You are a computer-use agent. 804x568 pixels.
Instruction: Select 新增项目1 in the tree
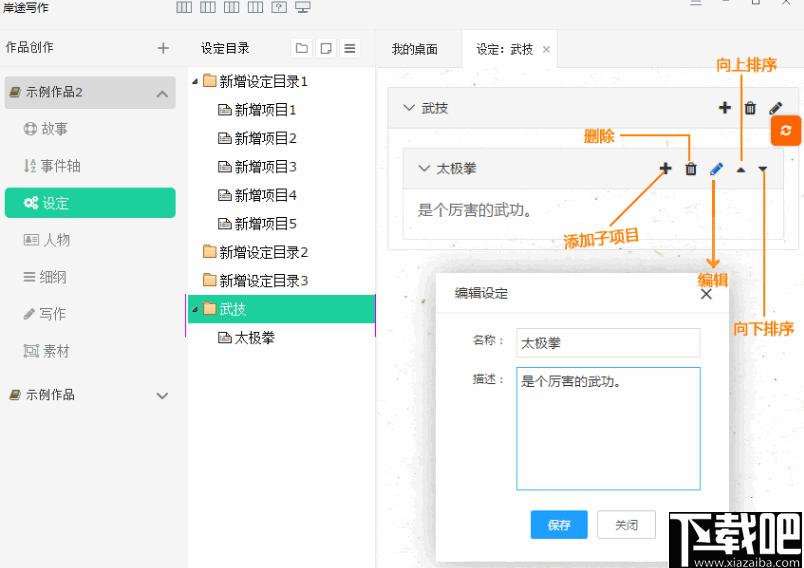coord(257,110)
